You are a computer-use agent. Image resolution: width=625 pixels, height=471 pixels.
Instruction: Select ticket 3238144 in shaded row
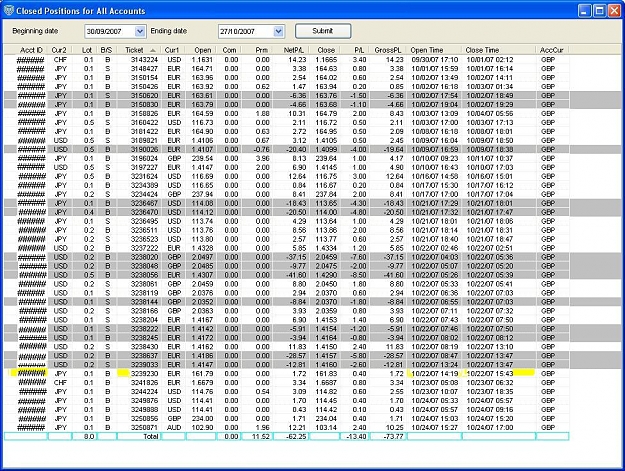point(144,302)
